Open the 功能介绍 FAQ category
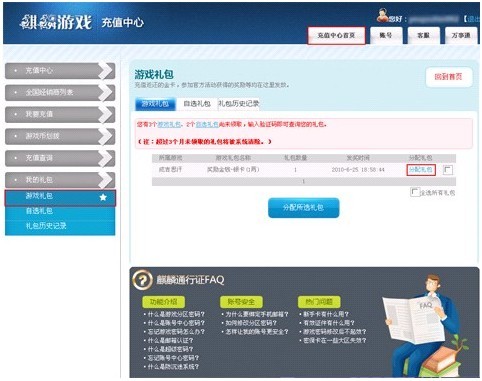This screenshot has width=482, height=381. click(x=163, y=302)
